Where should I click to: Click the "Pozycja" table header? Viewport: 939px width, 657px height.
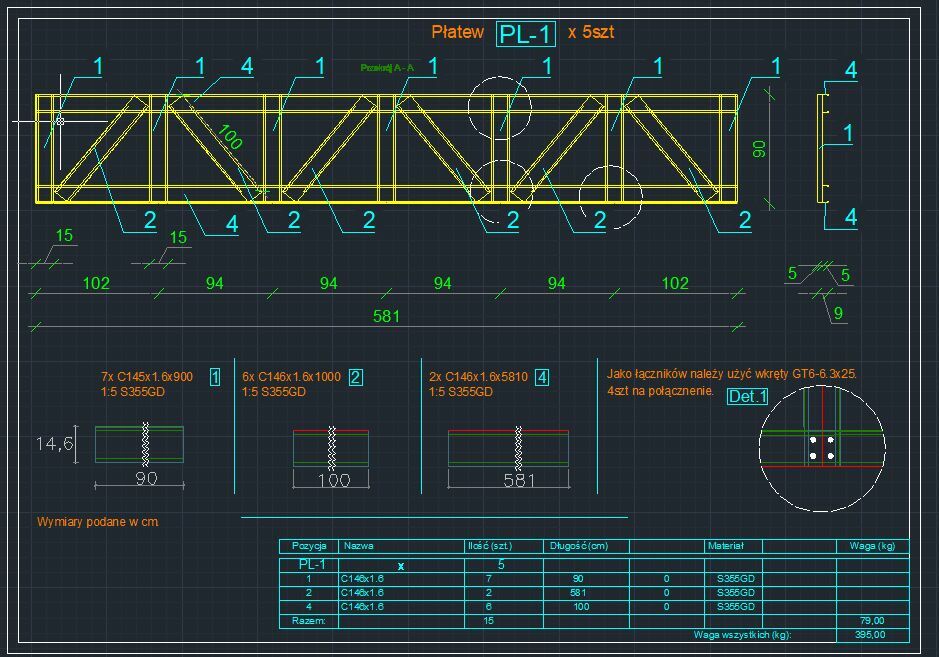coord(309,546)
